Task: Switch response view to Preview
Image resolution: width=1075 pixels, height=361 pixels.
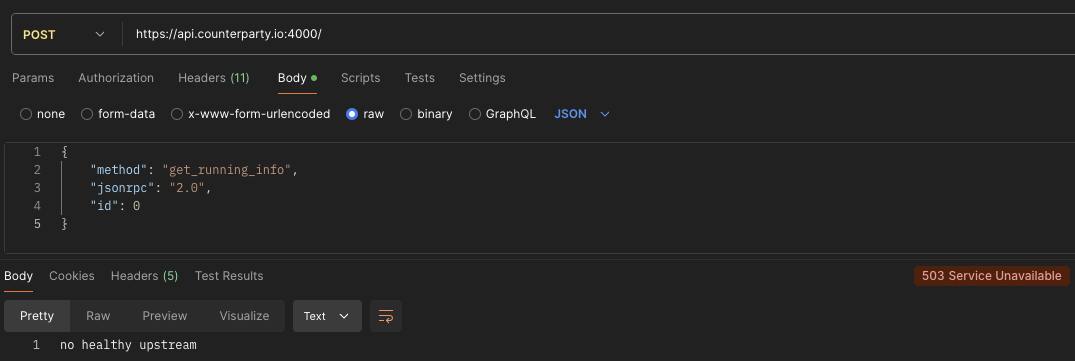Action: [165, 316]
